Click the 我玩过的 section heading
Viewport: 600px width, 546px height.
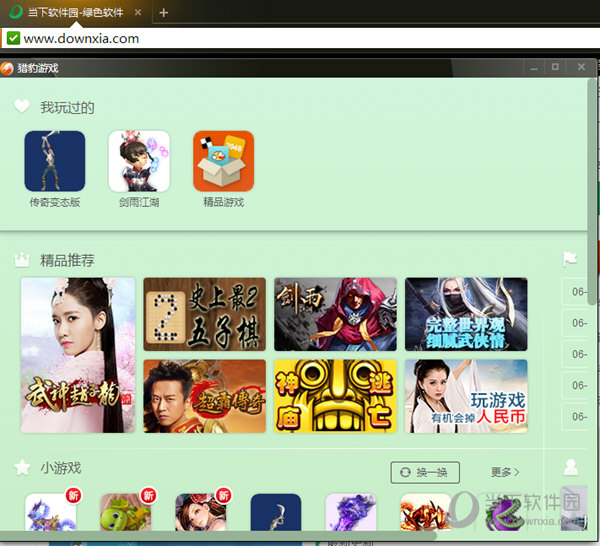pos(67,108)
